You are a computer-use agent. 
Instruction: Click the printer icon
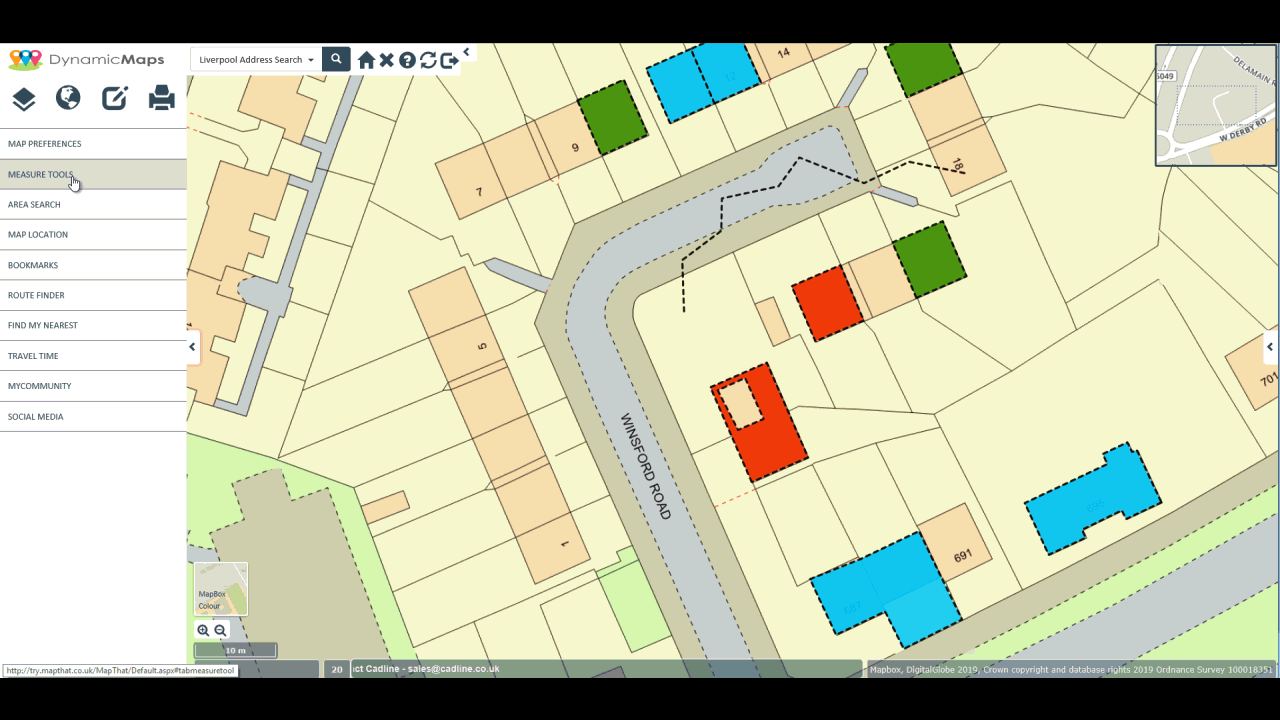point(162,97)
